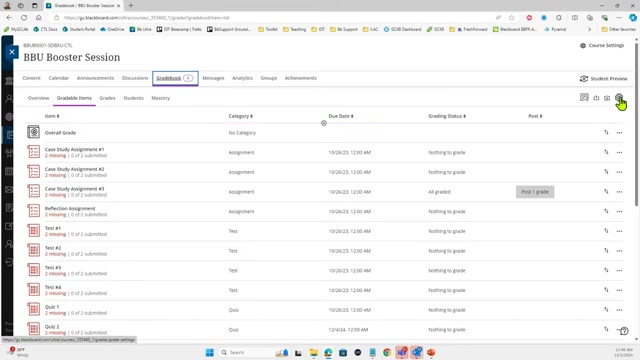This screenshot has width=640, height=360.
Task: Switch to the Content tab
Action: (x=31, y=78)
